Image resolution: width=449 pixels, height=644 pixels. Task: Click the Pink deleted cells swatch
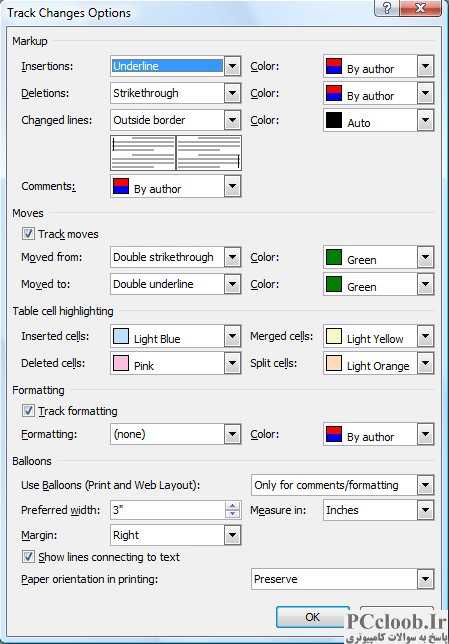coord(121,363)
